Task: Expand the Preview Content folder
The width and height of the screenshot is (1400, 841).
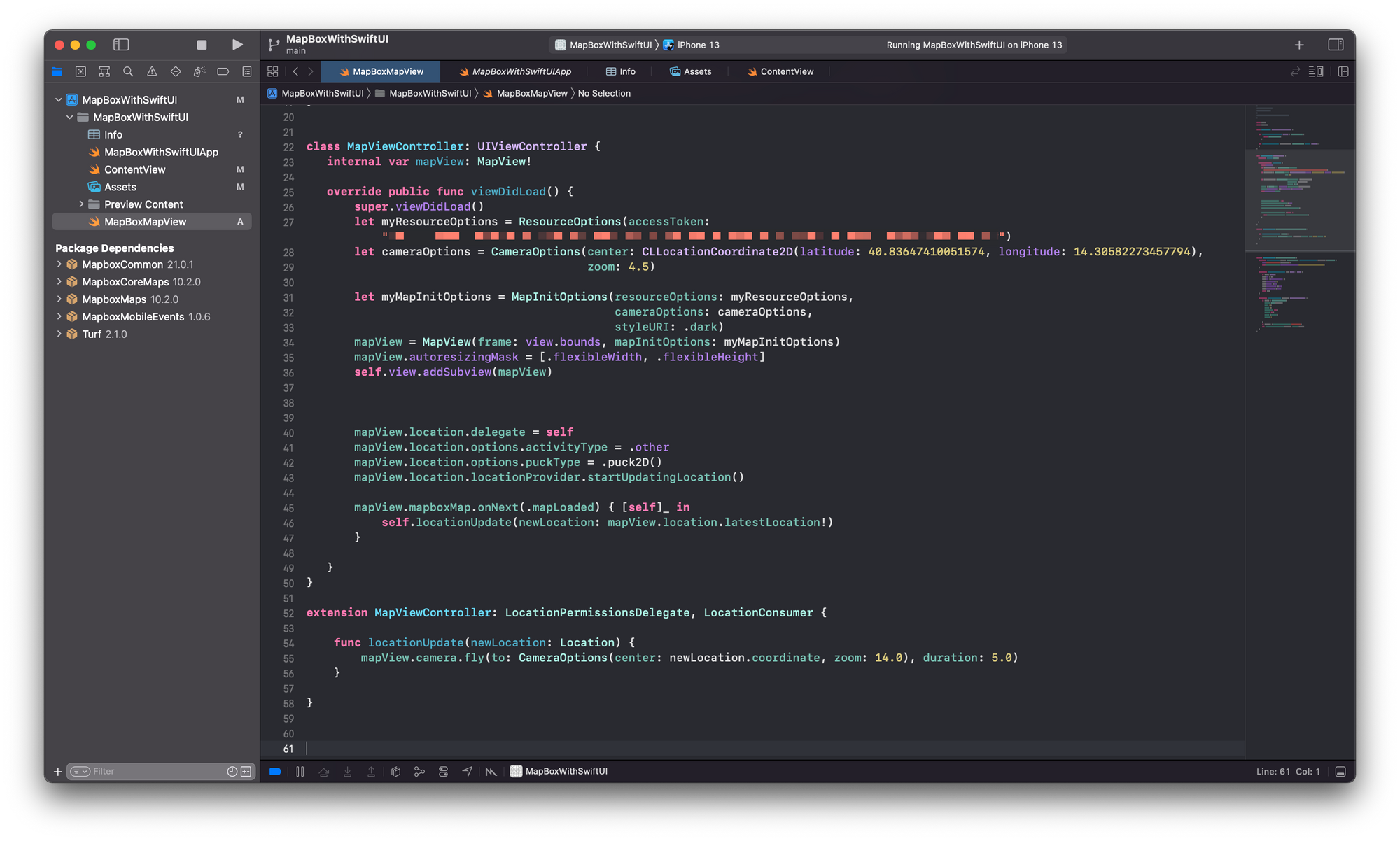Action: coord(81,204)
